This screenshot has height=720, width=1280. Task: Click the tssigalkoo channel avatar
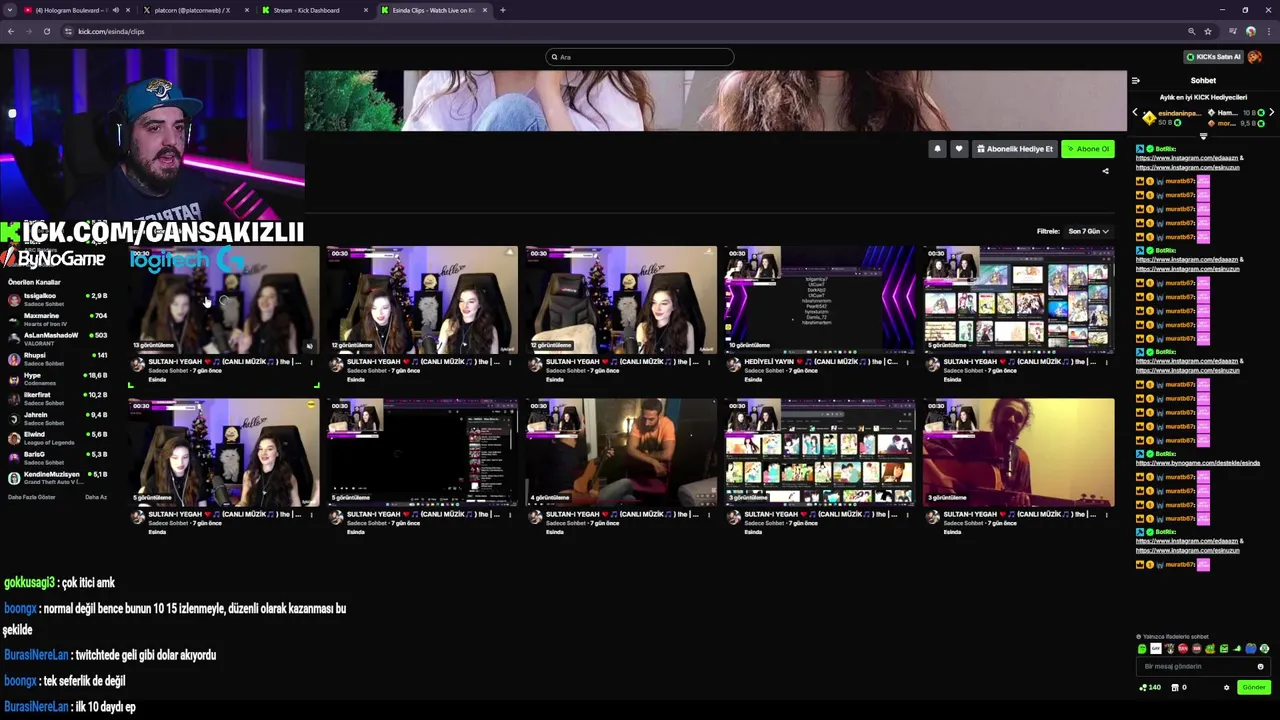click(14, 299)
